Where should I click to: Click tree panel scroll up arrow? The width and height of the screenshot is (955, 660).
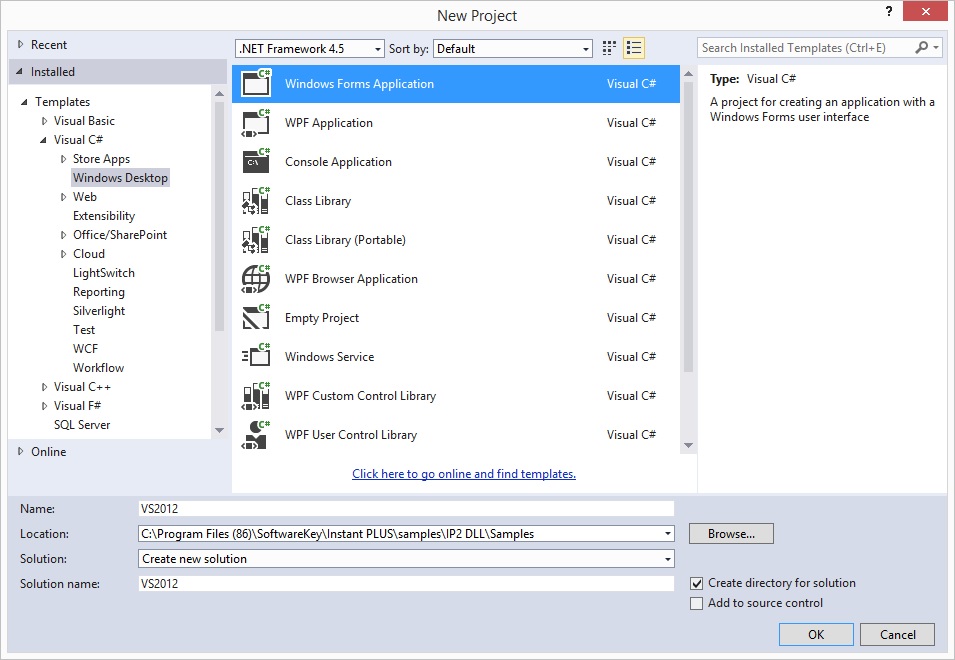click(x=219, y=94)
